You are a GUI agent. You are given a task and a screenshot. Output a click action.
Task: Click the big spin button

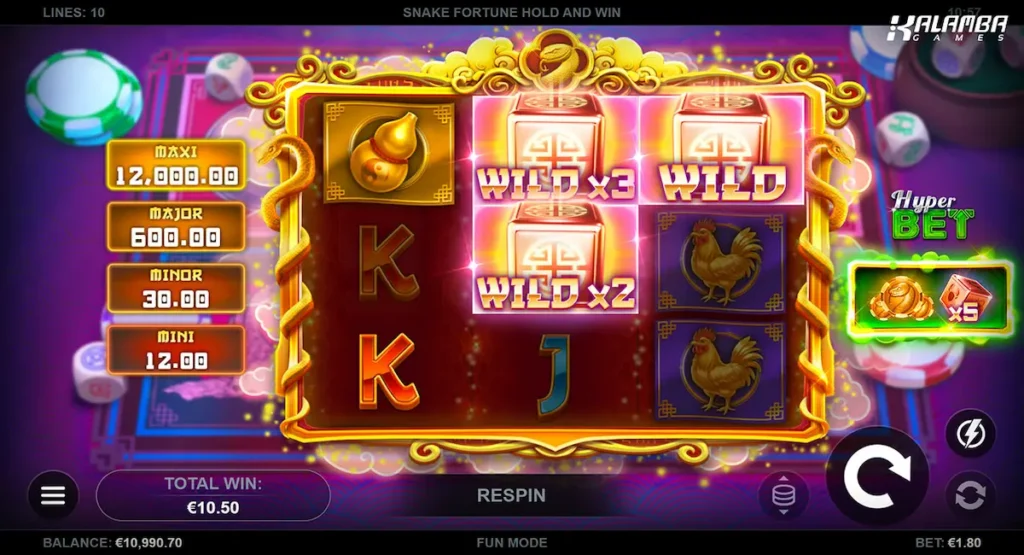pyautogui.click(x=876, y=476)
